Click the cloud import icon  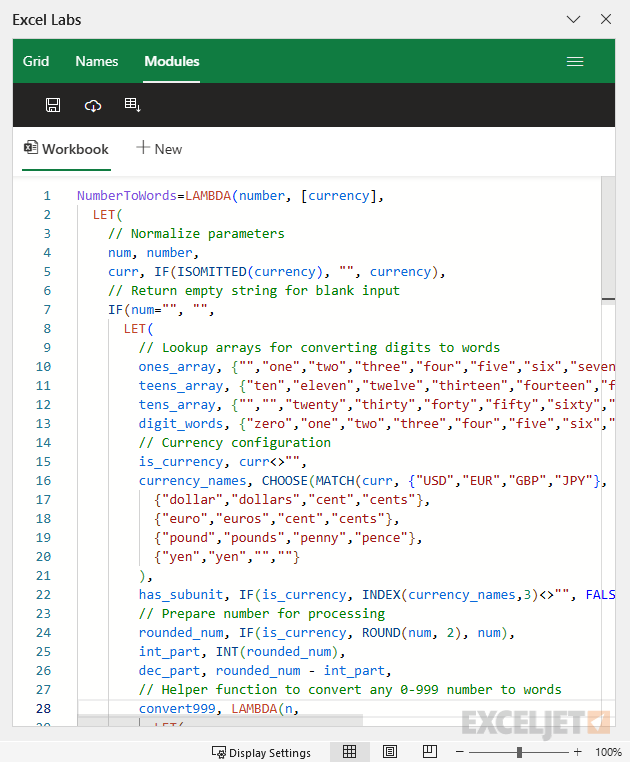point(93,105)
